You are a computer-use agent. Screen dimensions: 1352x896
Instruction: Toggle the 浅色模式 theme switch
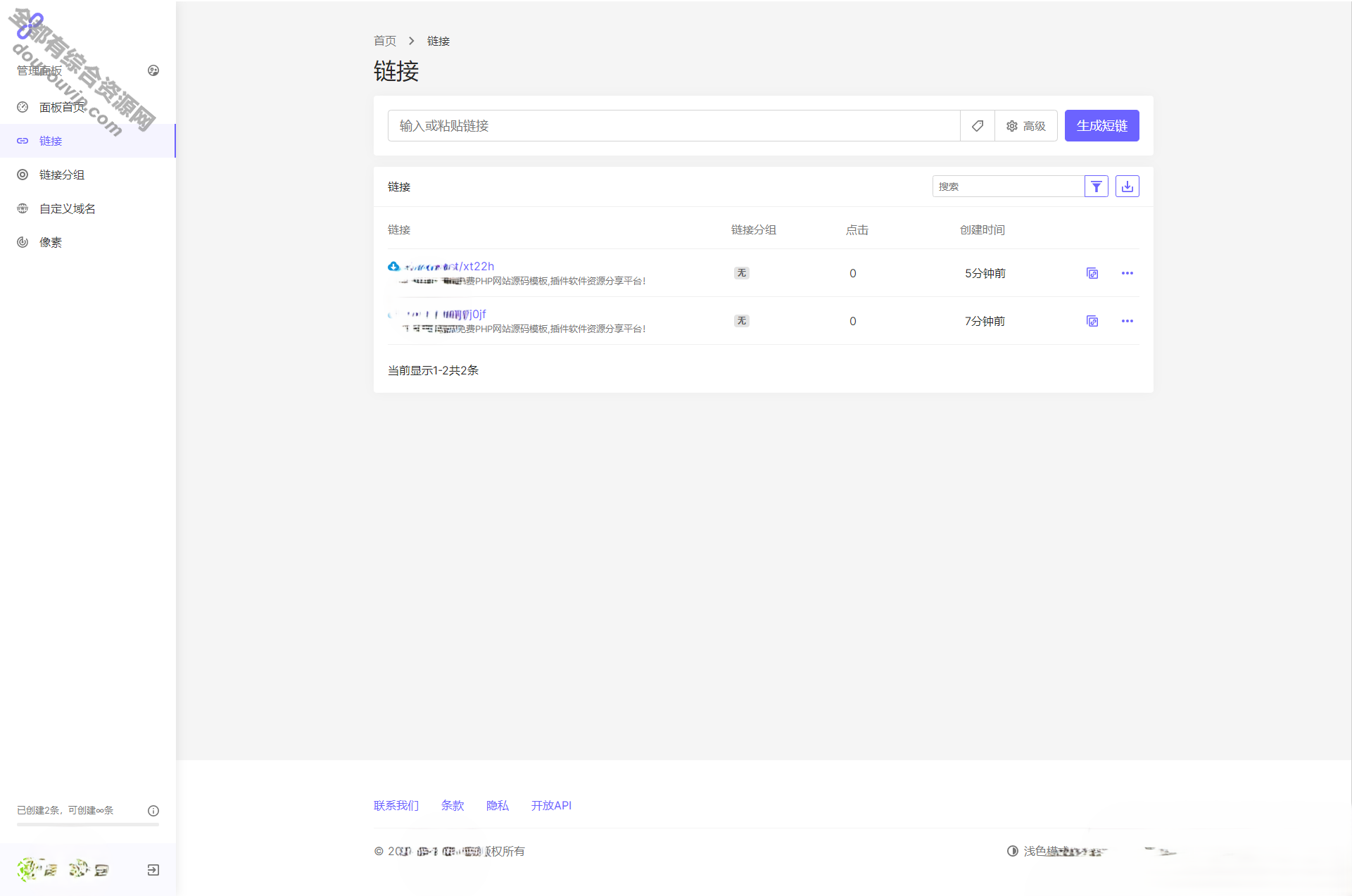[1040, 851]
